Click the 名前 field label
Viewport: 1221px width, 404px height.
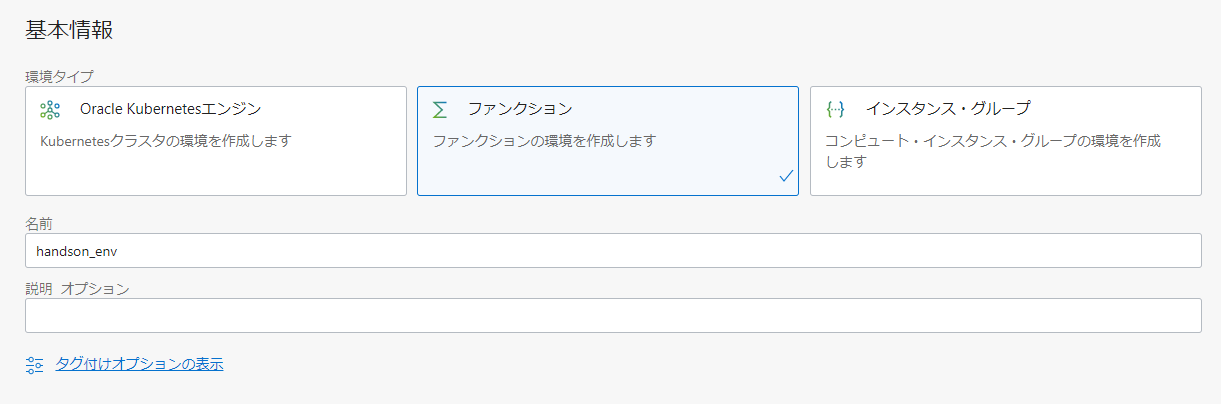pyautogui.click(x=39, y=223)
